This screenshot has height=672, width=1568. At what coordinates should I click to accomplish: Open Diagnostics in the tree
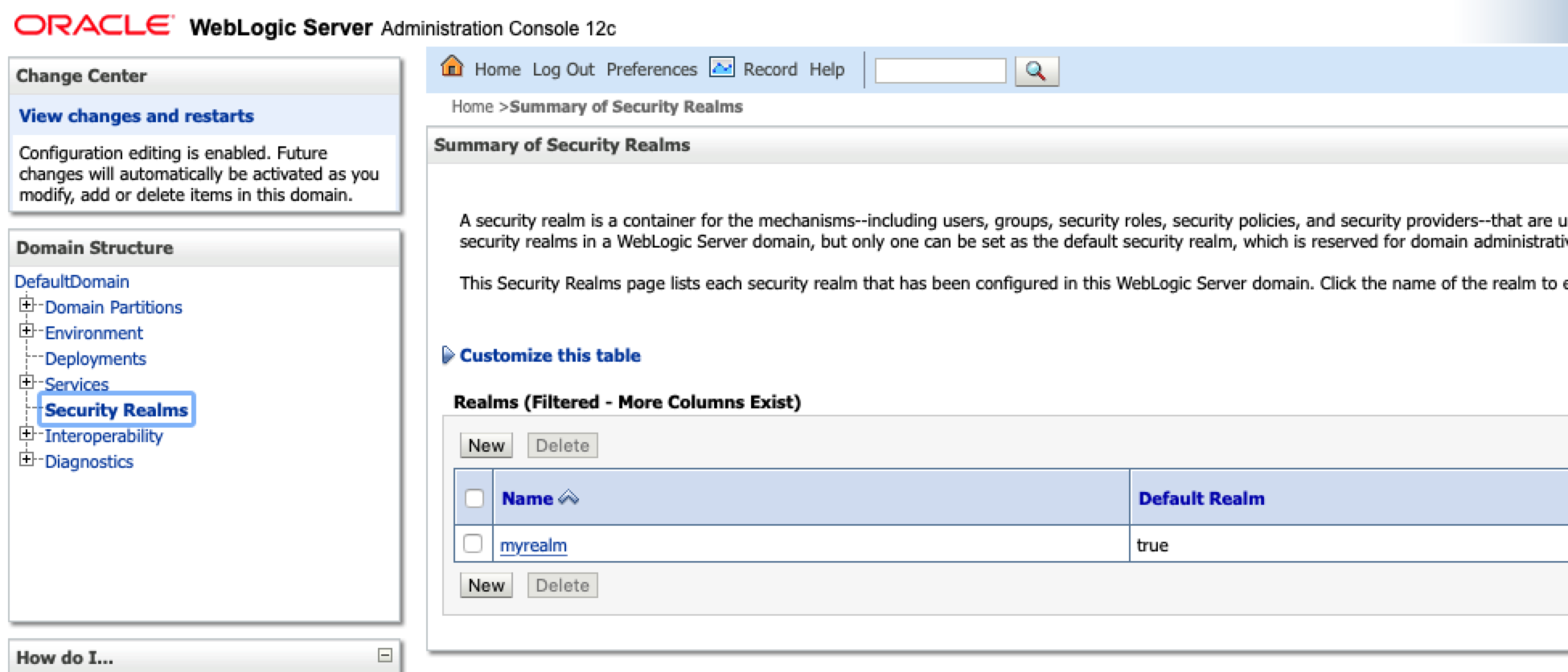(x=88, y=461)
